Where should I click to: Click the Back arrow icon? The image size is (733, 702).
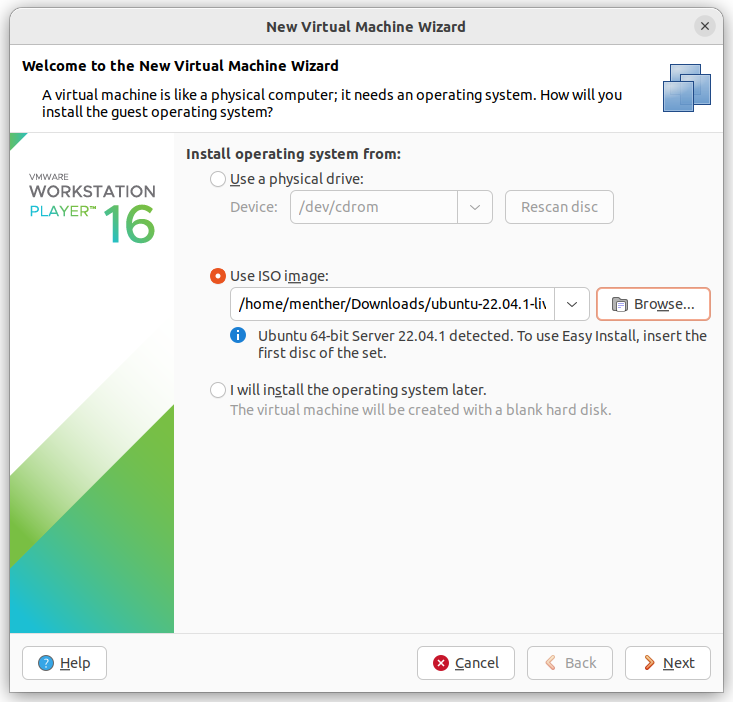[x=551, y=663]
